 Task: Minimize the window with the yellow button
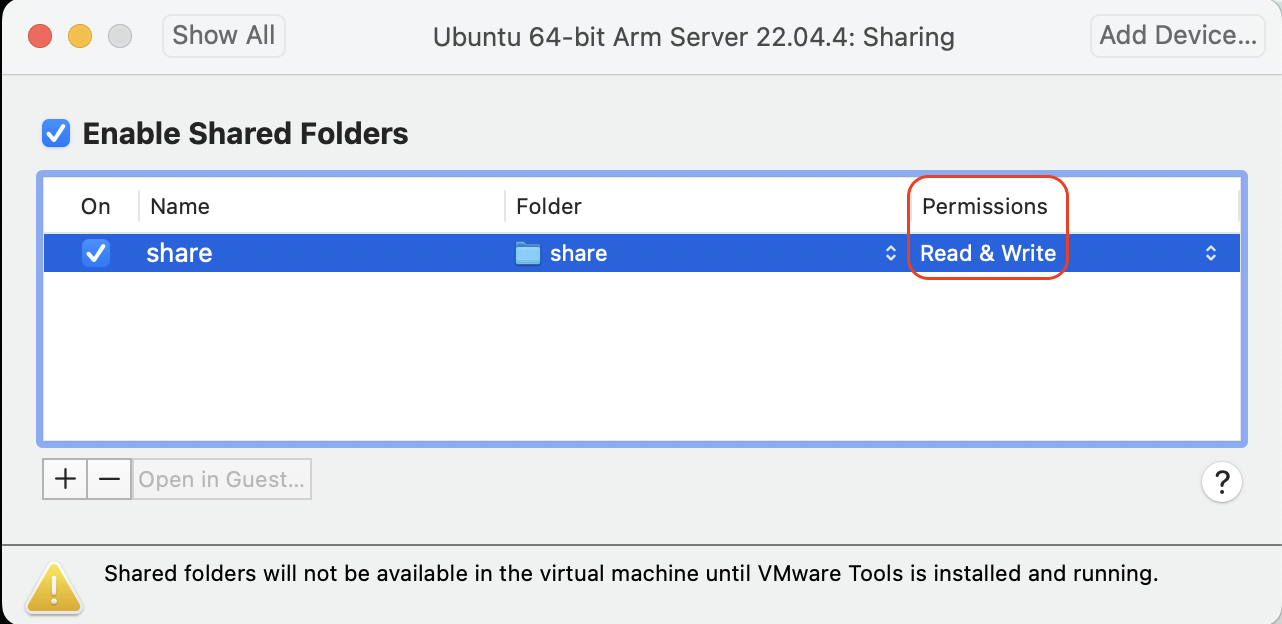click(x=80, y=37)
